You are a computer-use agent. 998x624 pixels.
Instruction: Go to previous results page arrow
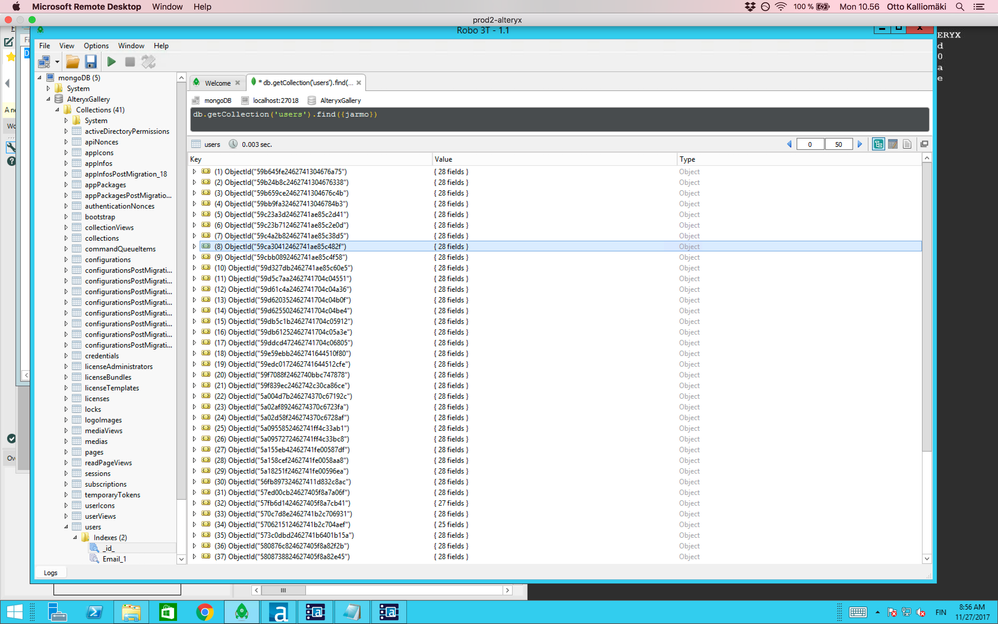789,145
